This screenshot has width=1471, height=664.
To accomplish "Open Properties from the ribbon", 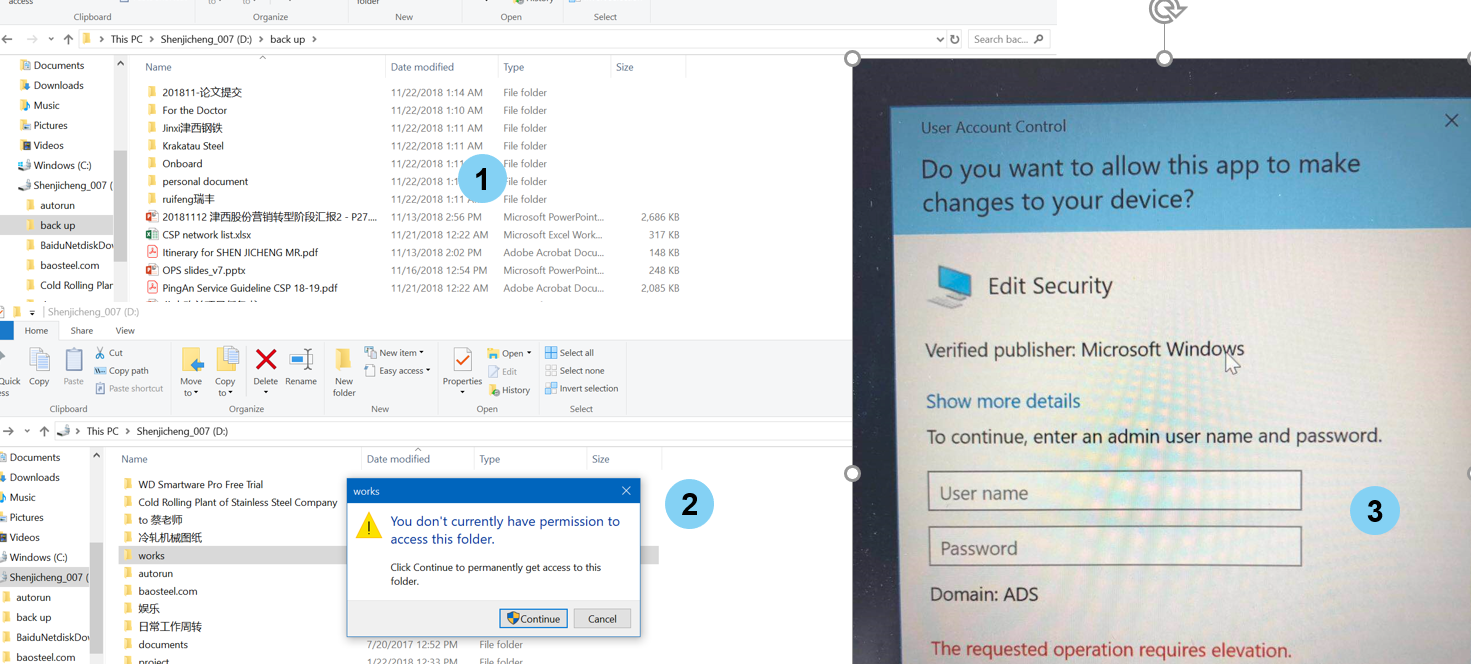I will point(462,370).
